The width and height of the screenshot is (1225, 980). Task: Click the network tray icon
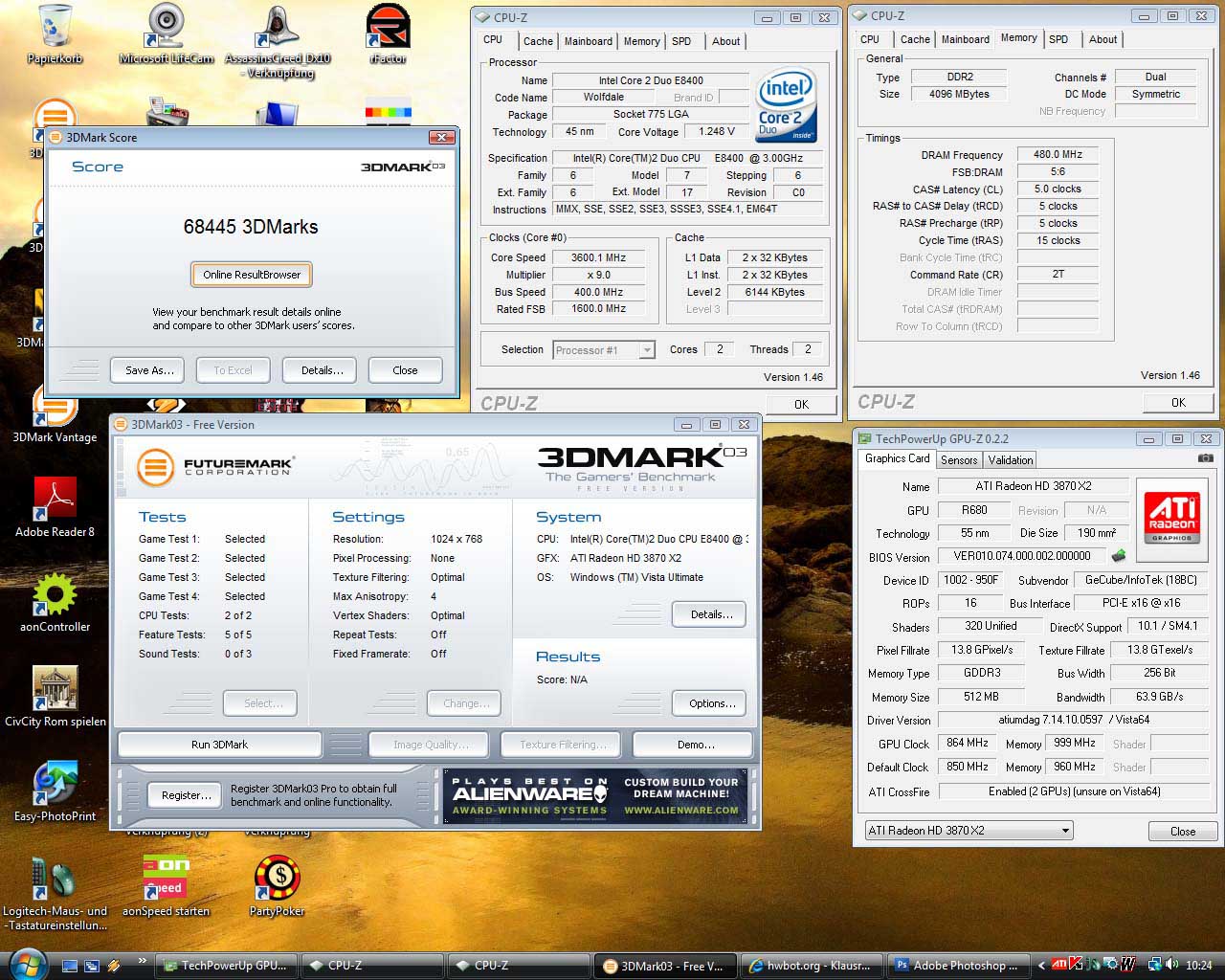(1155, 965)
